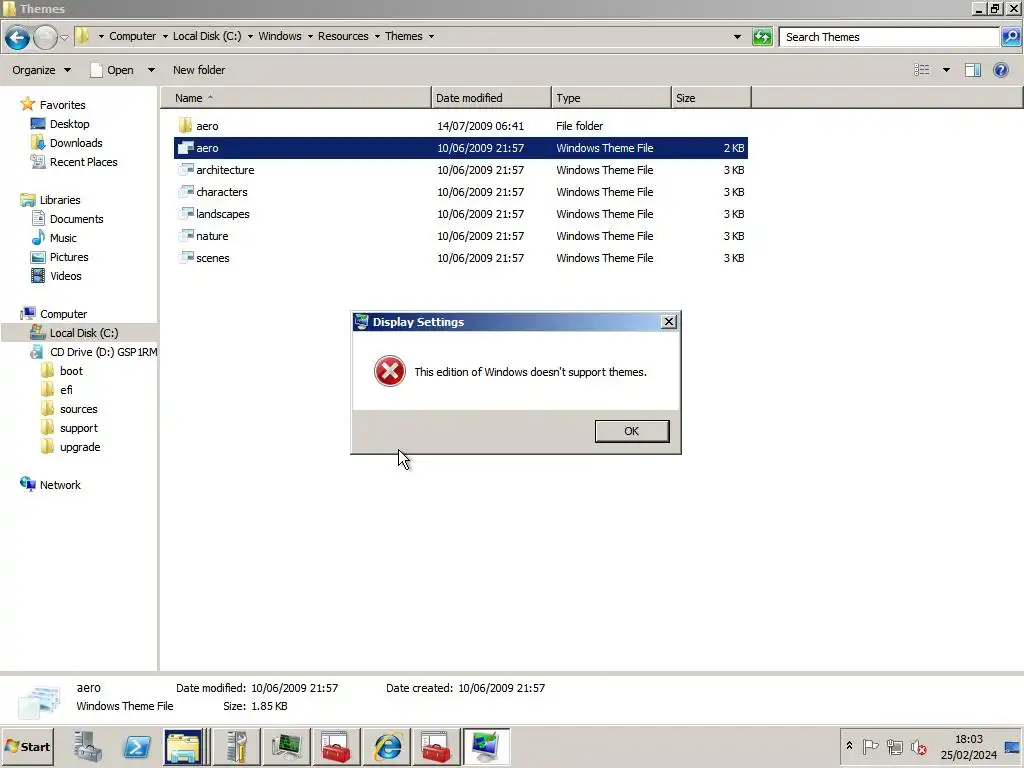The image size is (1024, 768).
Task: Sort by the Type column header
Action: click(611, 98)
